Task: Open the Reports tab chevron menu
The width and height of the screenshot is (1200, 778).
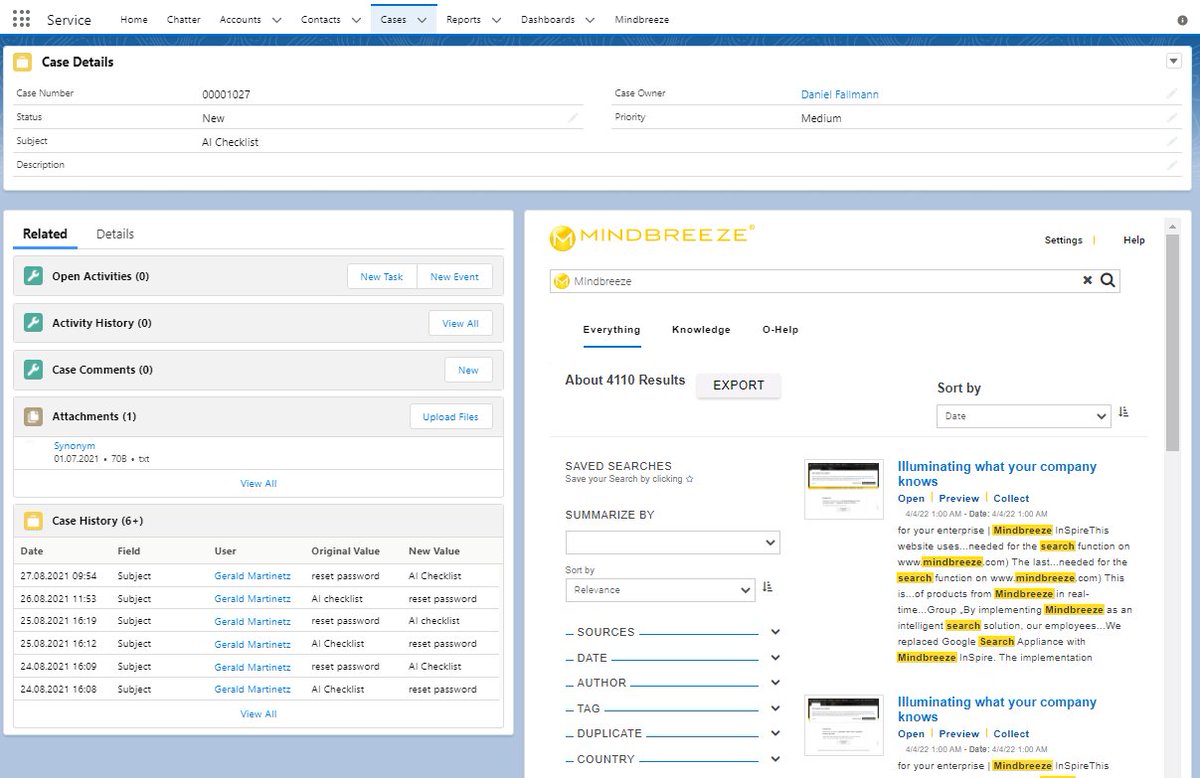Action: coord(496,20)
